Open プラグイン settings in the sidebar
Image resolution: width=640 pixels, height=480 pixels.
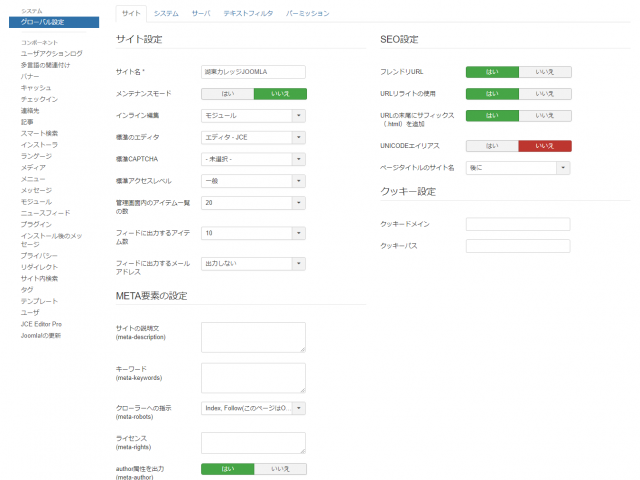pos(36,224)
